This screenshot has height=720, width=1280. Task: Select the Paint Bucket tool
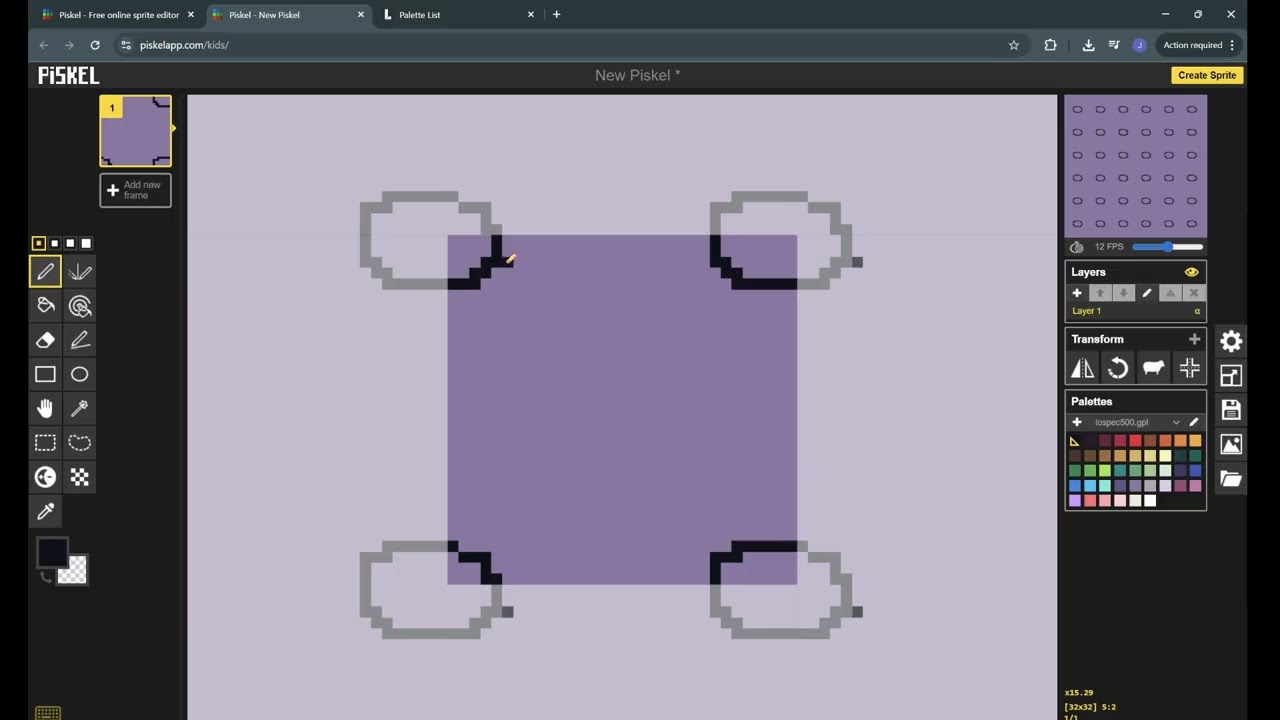click(x=45, y=306)
